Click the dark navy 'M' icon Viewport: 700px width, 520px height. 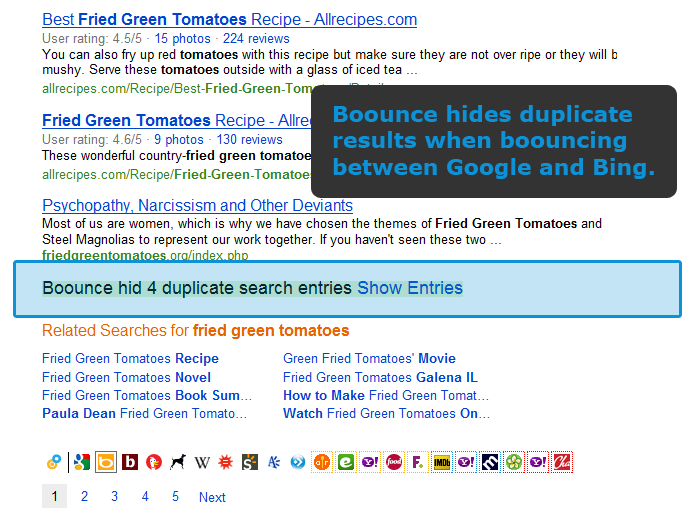pos(490,462)
